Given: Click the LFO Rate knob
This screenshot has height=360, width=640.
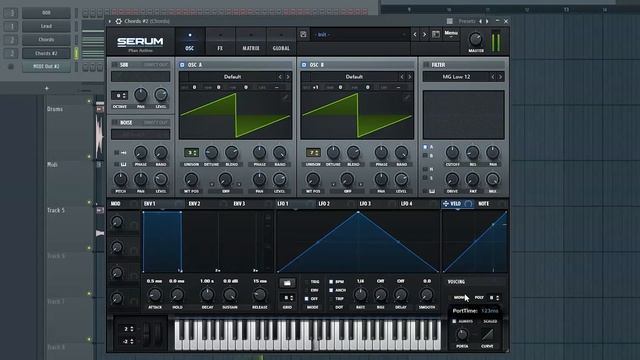Looking at the screenshot, I should click(360, 295).
